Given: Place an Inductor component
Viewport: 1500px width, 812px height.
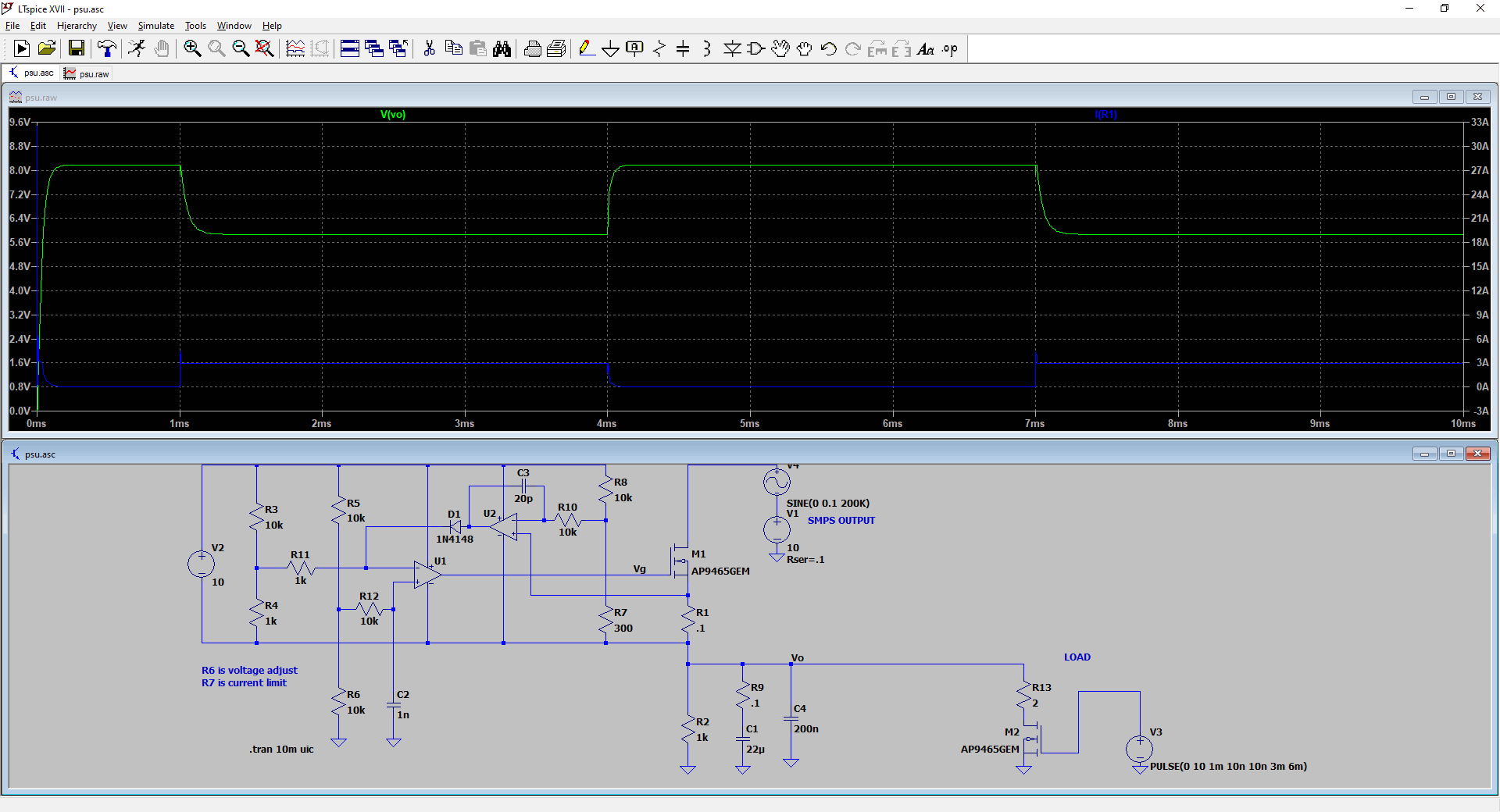Looking at the screenshot, I should 707,48.
